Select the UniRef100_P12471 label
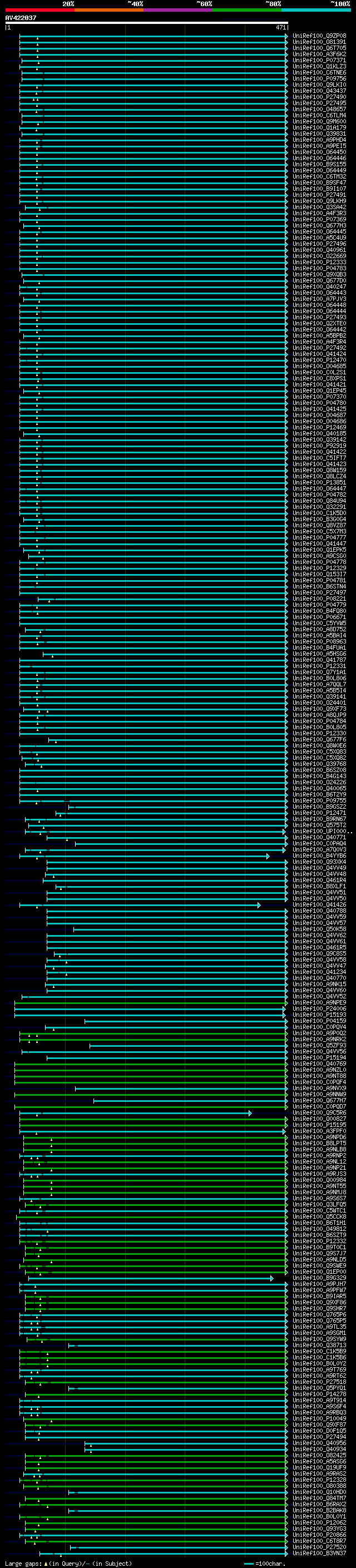 [319, 813]
